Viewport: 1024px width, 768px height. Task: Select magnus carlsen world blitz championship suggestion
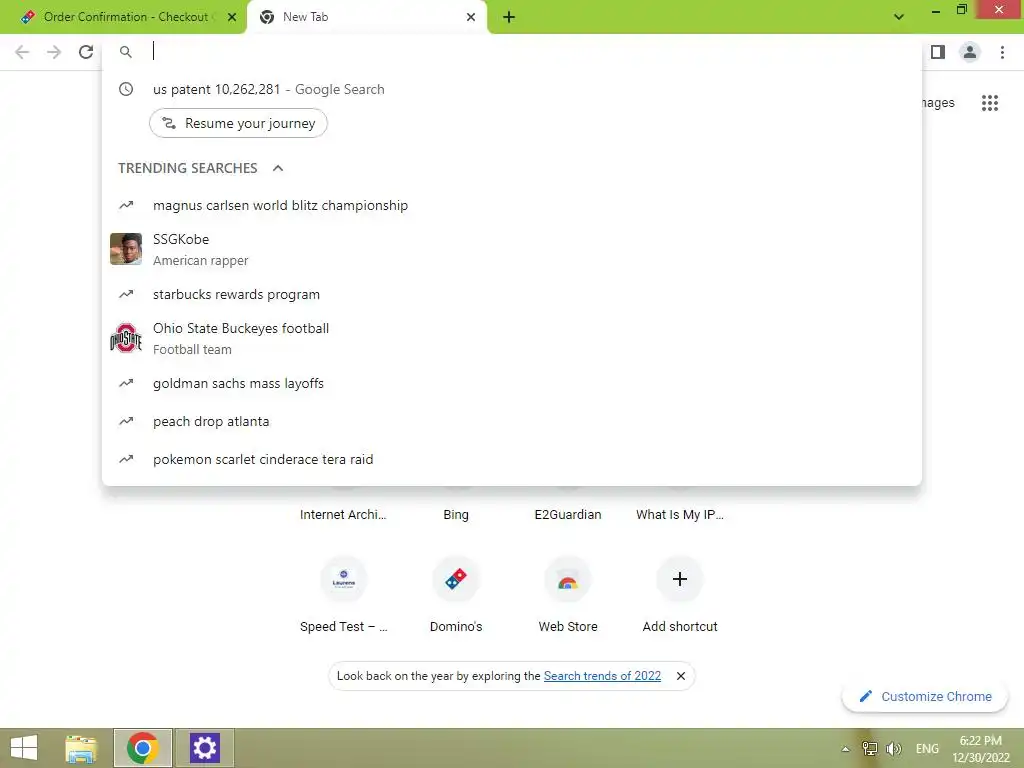coord(512,206)
